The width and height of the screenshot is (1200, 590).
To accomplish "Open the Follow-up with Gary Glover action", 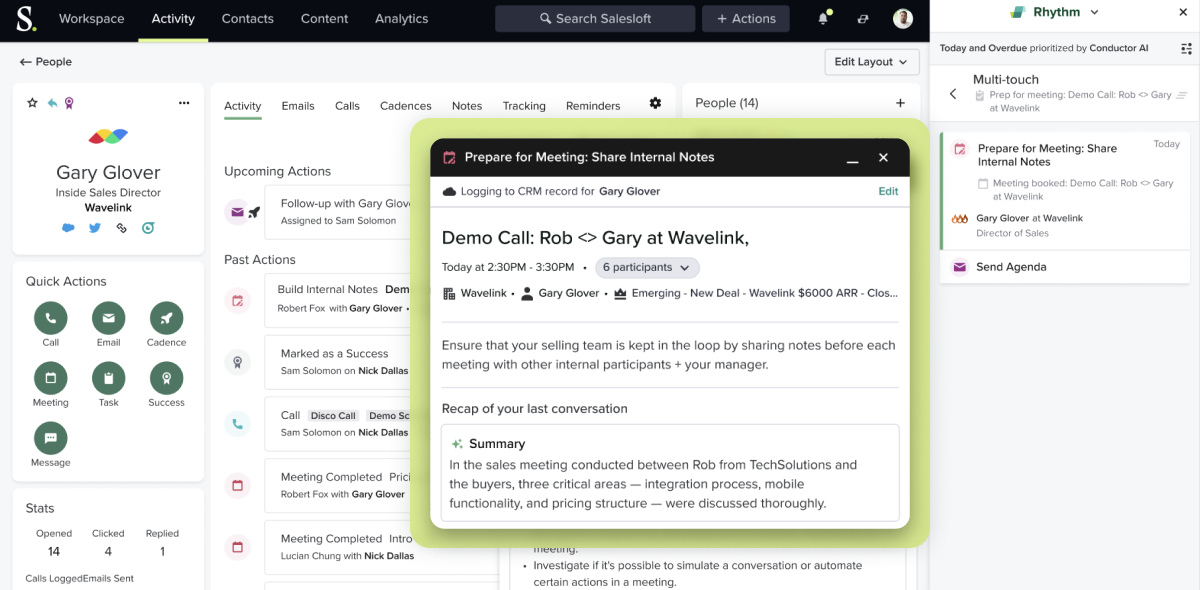I will (338, 212).
